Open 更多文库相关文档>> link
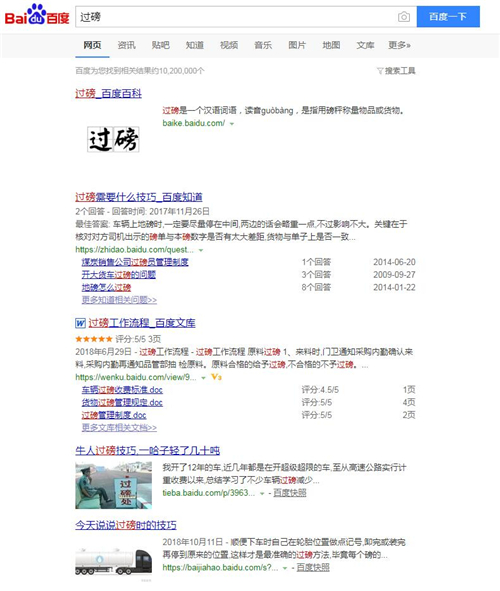This screenshot has height=591, width=500. [119, 428]
